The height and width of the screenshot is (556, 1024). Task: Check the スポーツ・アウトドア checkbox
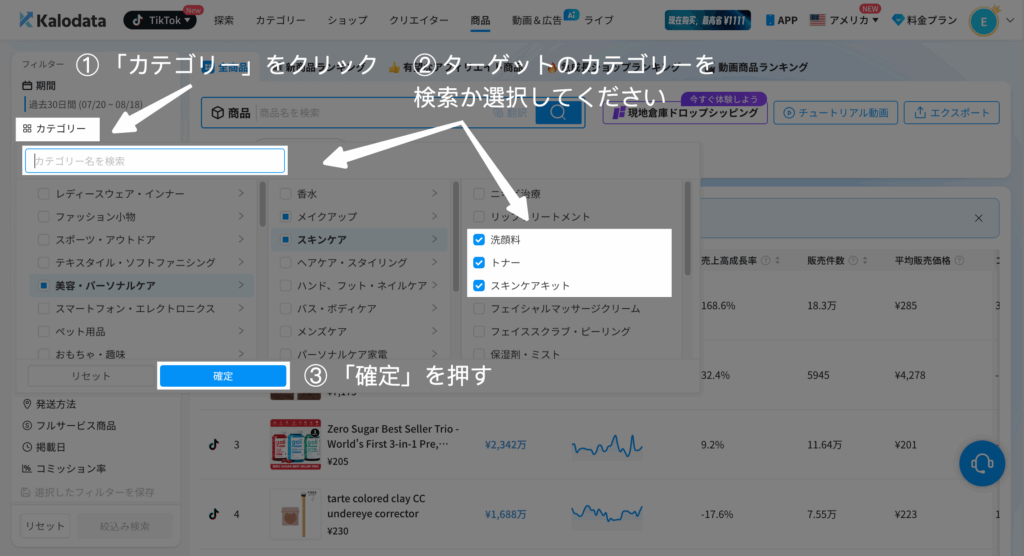click(44, 240)
